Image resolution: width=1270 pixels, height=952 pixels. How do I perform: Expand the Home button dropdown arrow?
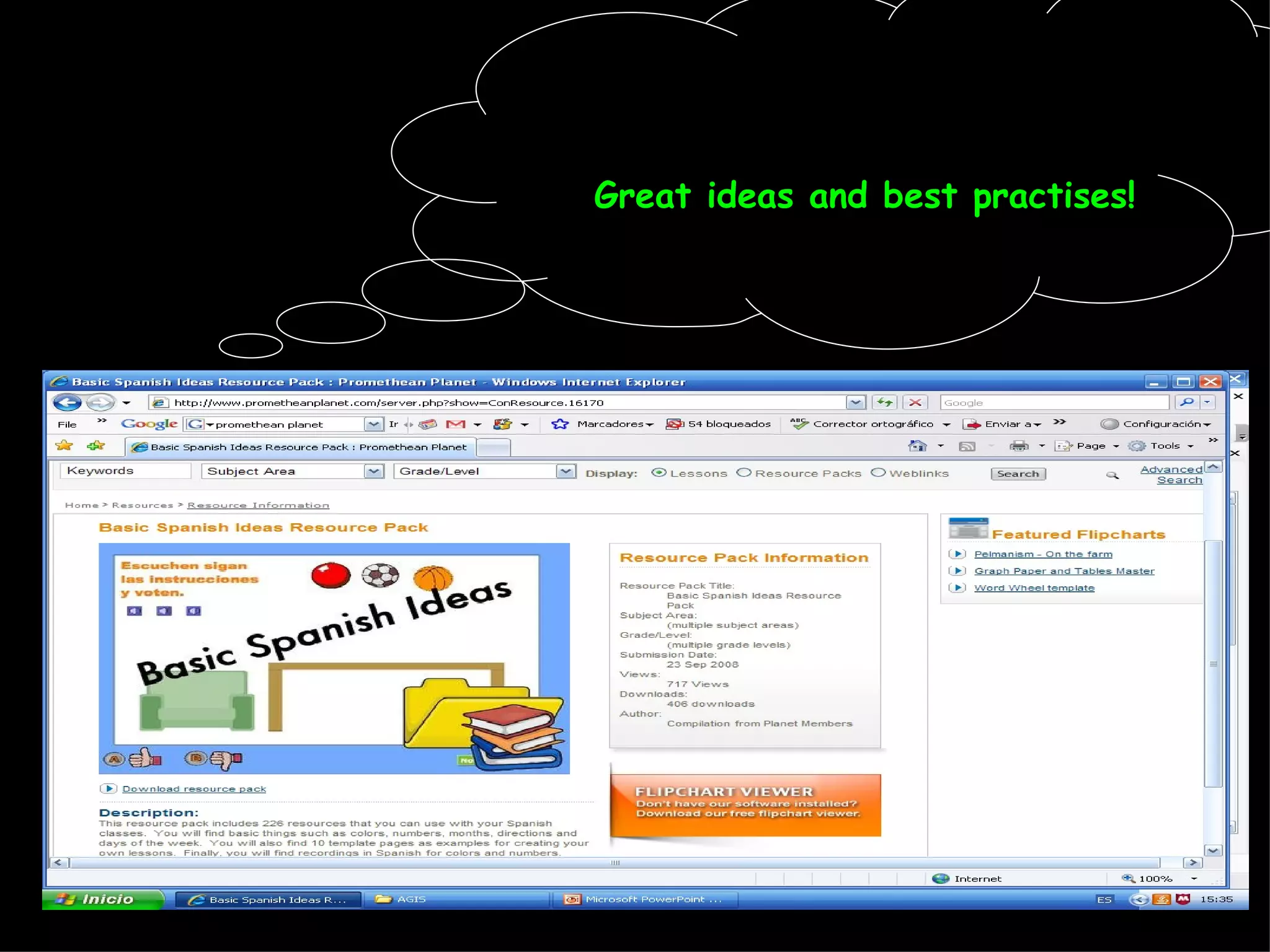click(x=940, y=446)
